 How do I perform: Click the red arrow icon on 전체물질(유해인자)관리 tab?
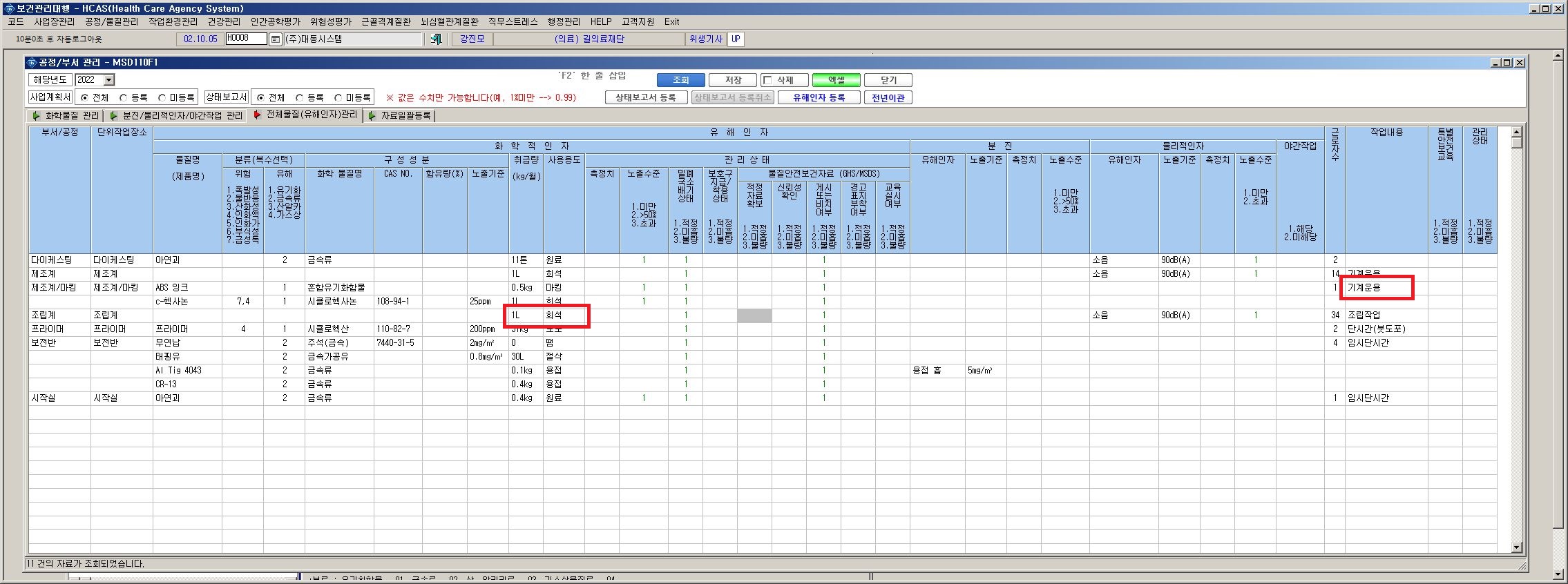pos(258,115)
